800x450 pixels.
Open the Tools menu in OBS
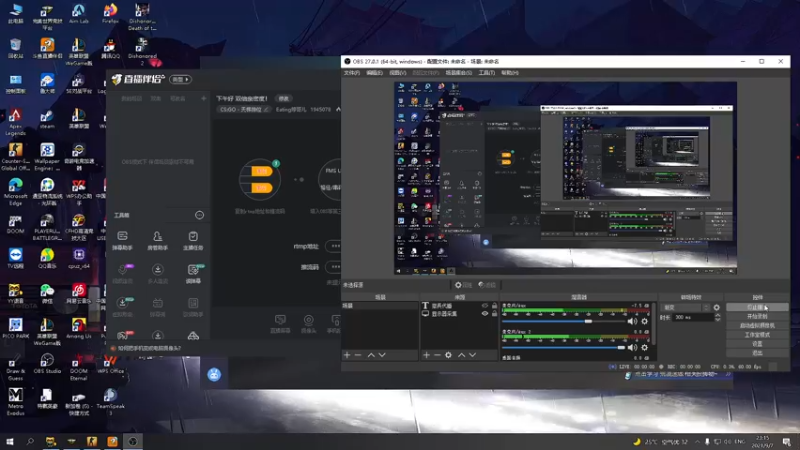pyautogui.click(x=486, y=73)
